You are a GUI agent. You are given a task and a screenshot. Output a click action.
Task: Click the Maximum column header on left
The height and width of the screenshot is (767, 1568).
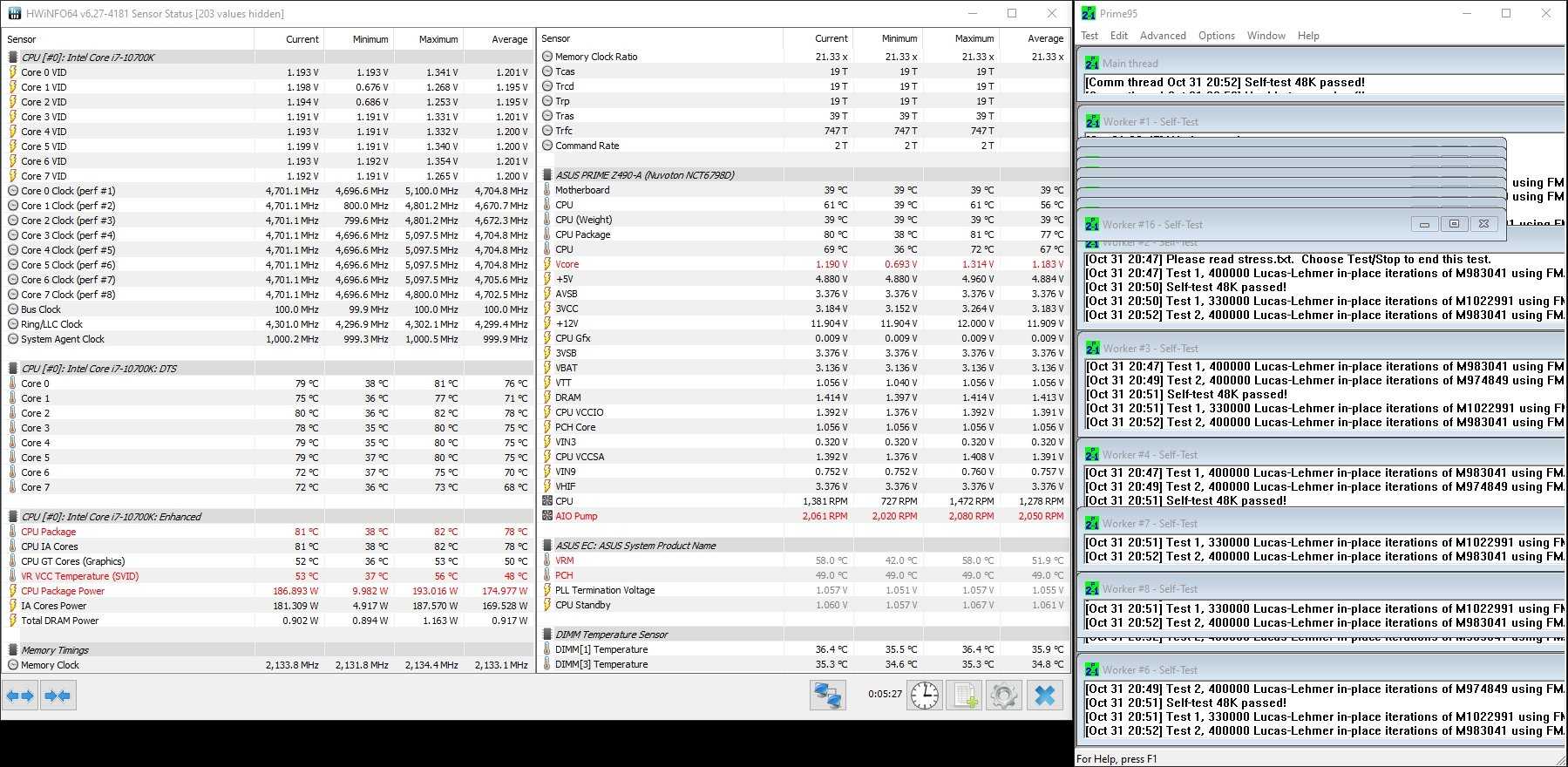[x=438, y=39]
